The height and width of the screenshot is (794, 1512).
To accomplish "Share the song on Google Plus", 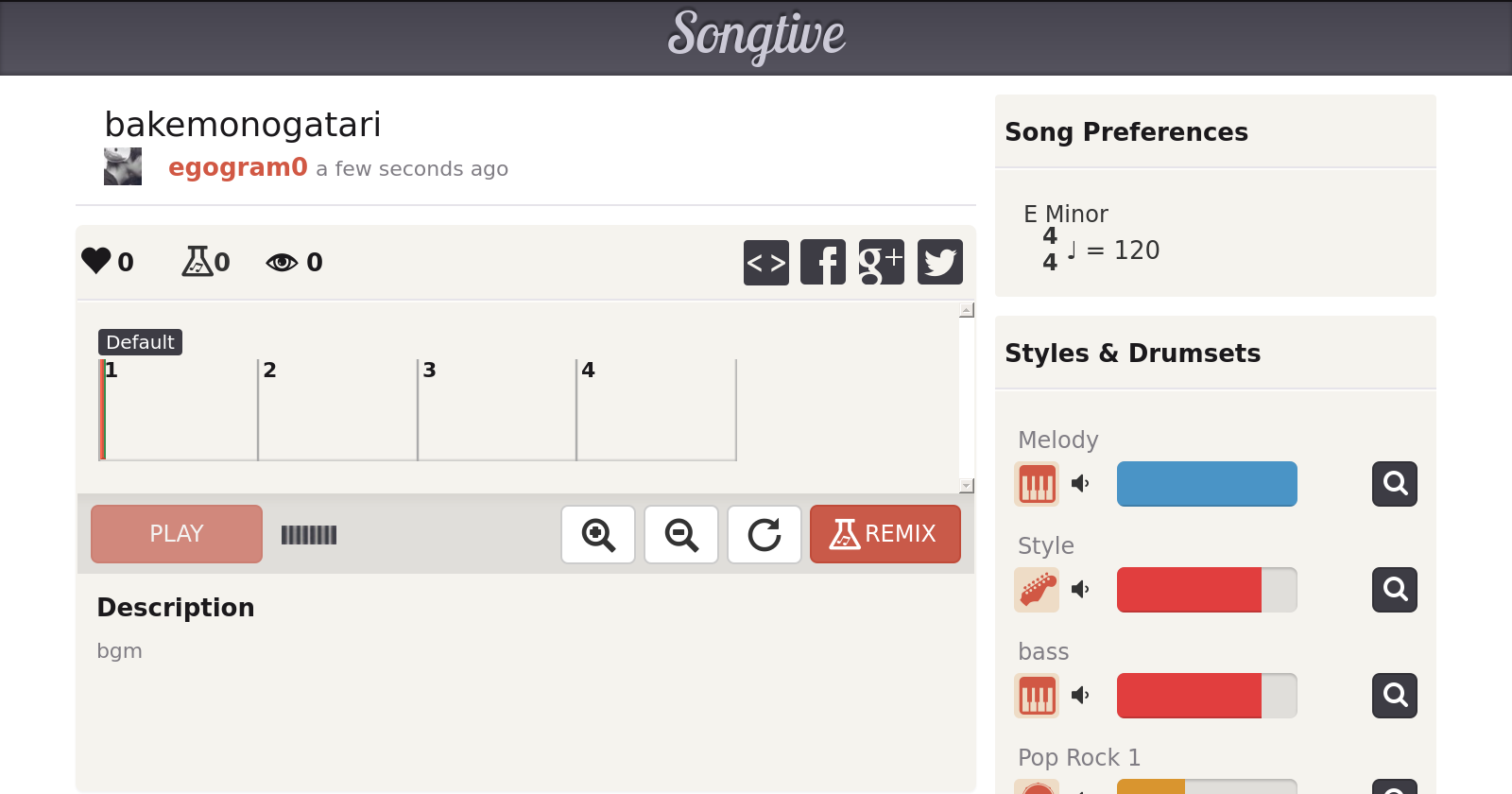I will 881,262.
